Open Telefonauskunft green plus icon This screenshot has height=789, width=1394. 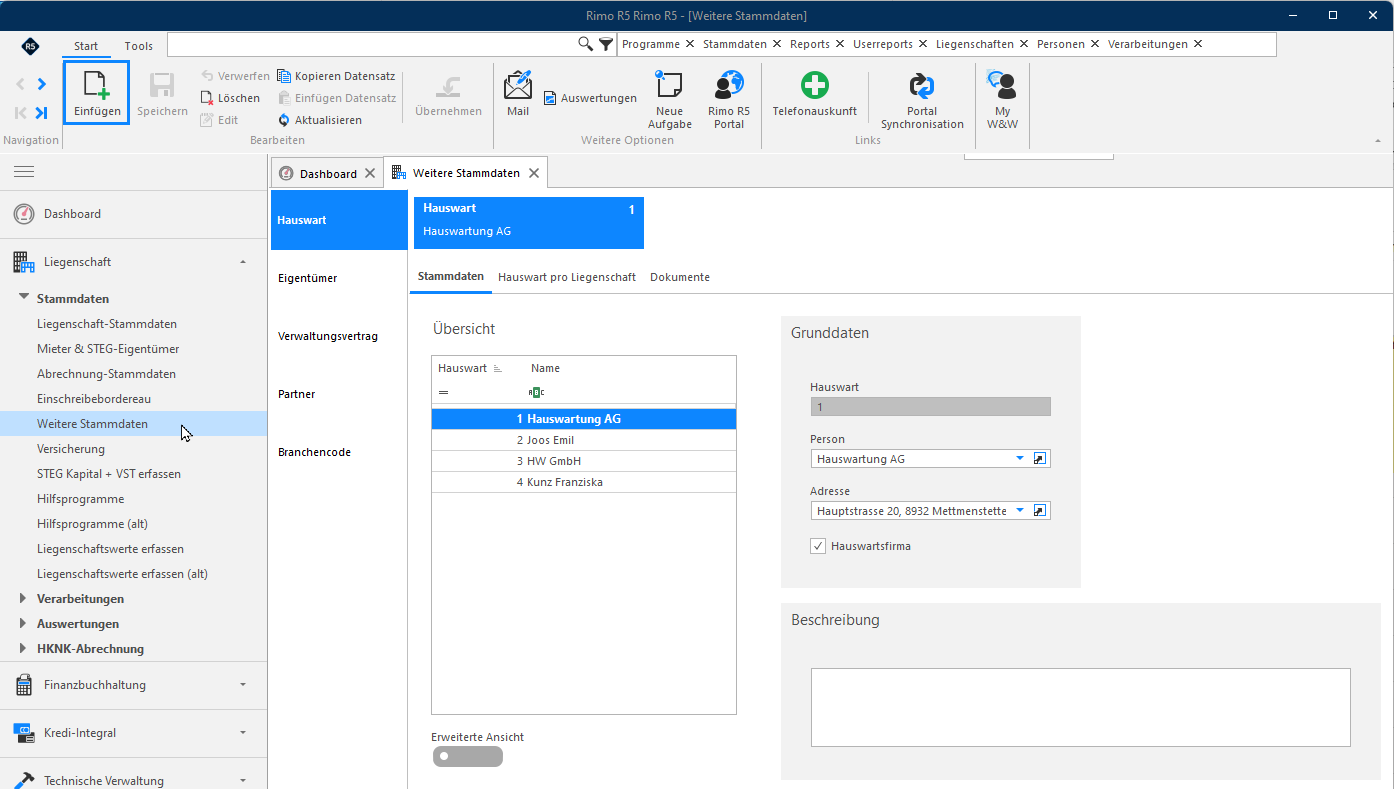click(x=815, y=85)
